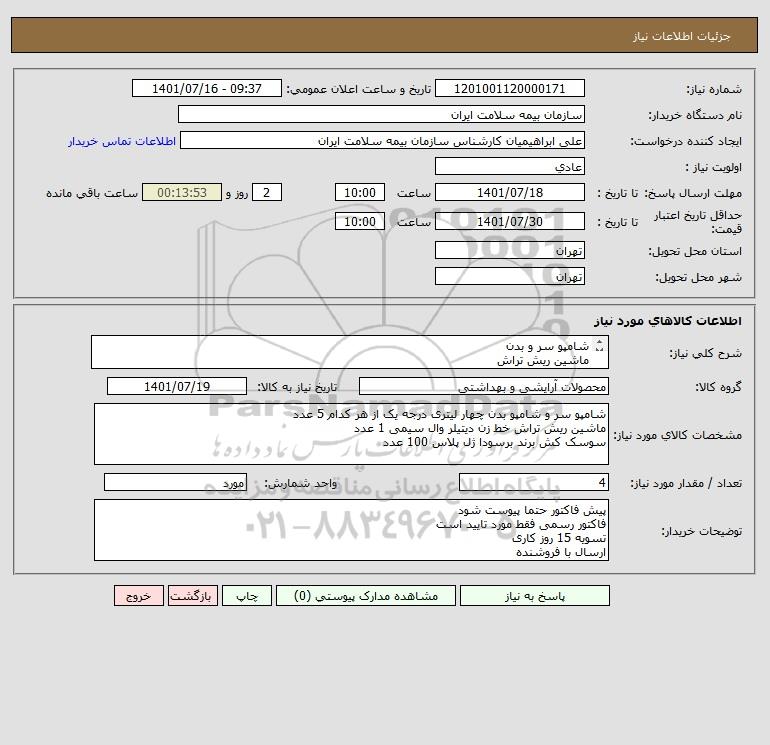Click the buyer notes text area

(x=351, y=530)
